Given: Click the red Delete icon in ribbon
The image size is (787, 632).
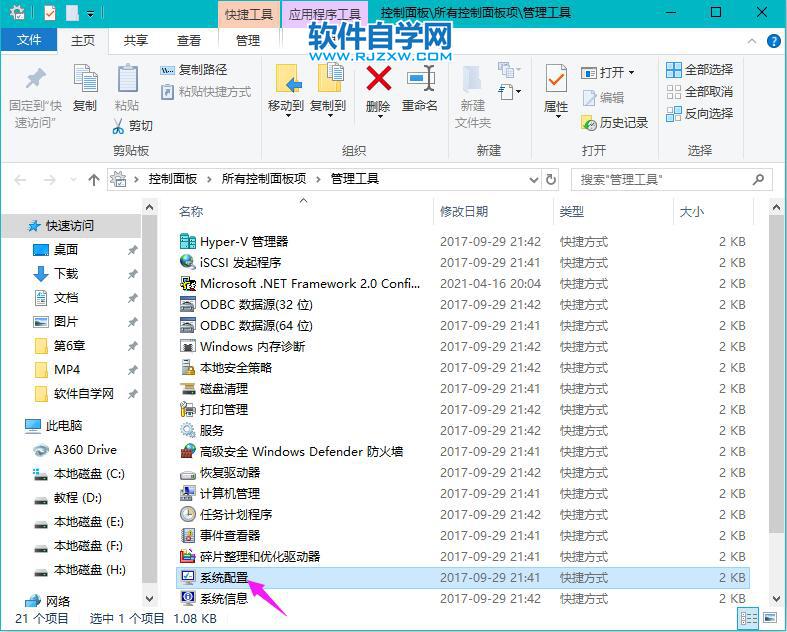Looking at the screenshot, I should [378, 81].
